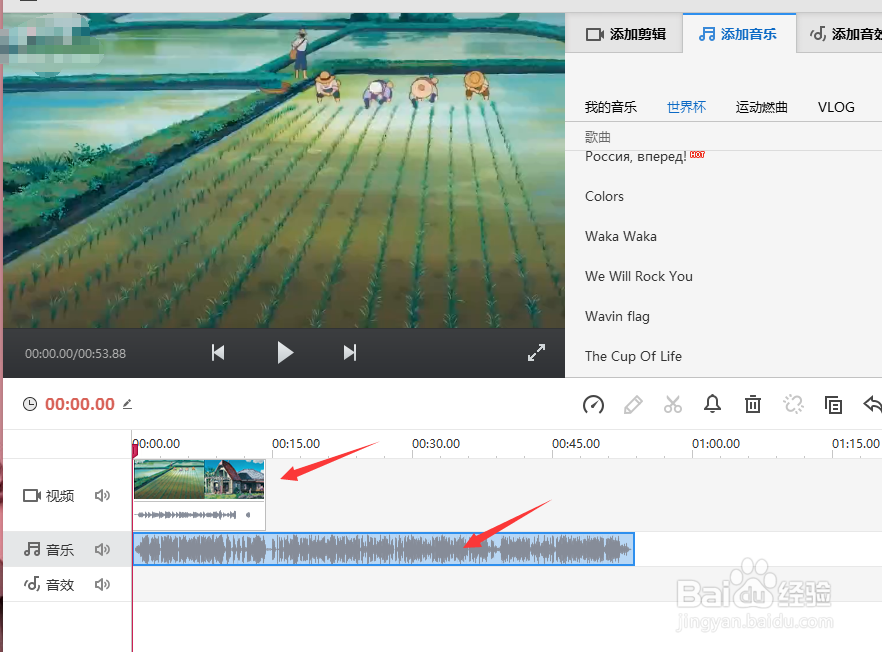
Task: Choose the song Wavin flag
Action: pos(617,316)
